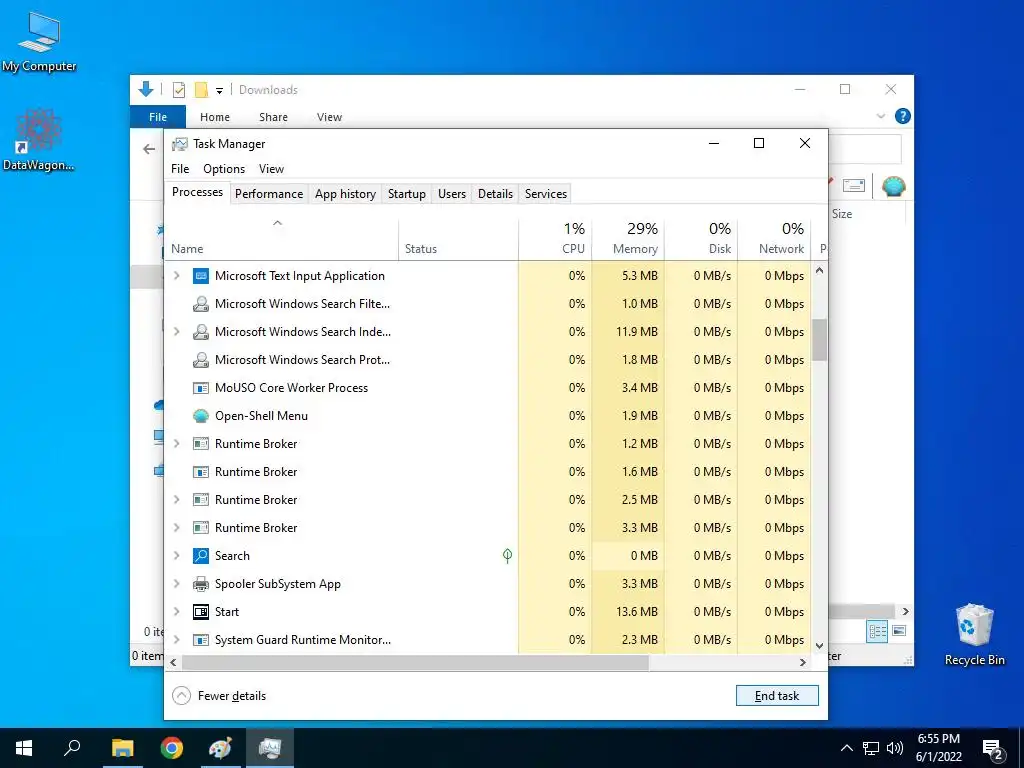
Task: Switch to the Performance tab
Action: [x=269, y=194]
